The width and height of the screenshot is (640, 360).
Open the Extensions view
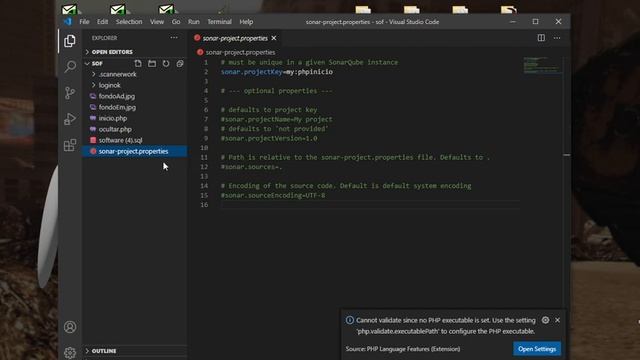[70, 145]
